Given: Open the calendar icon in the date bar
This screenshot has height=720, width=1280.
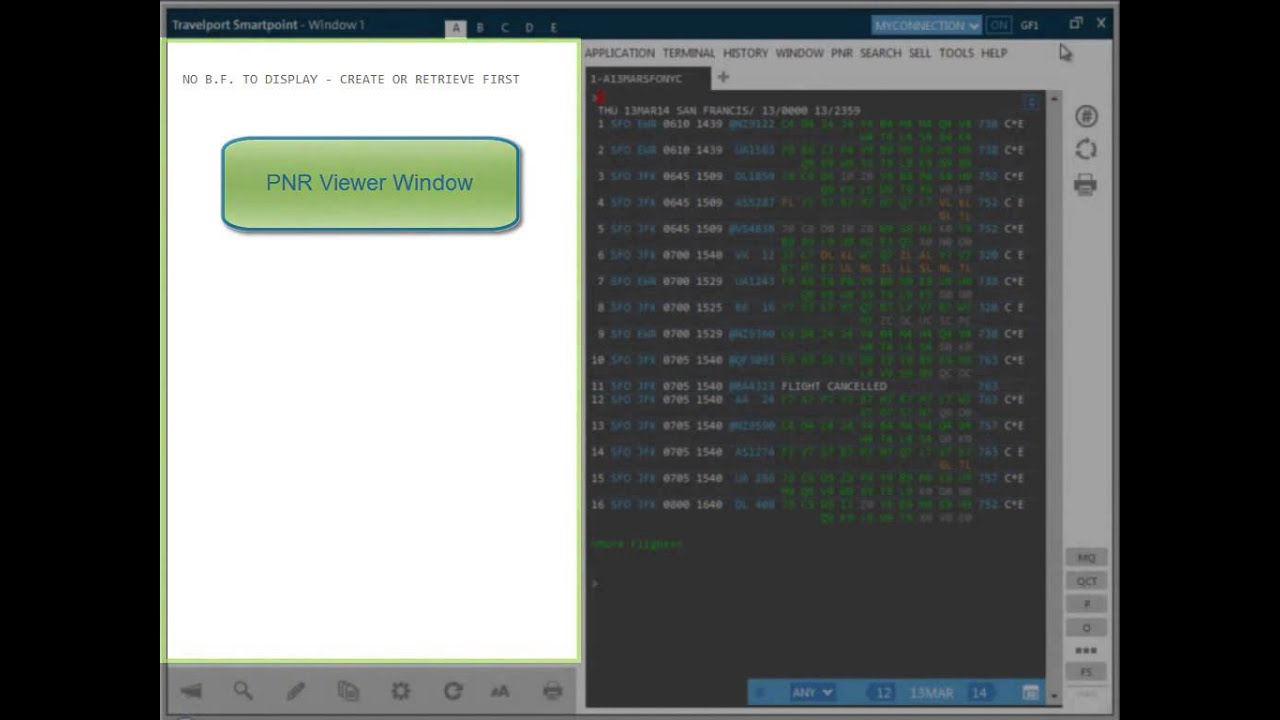Looking at the screenshot, I should 1030,692.
